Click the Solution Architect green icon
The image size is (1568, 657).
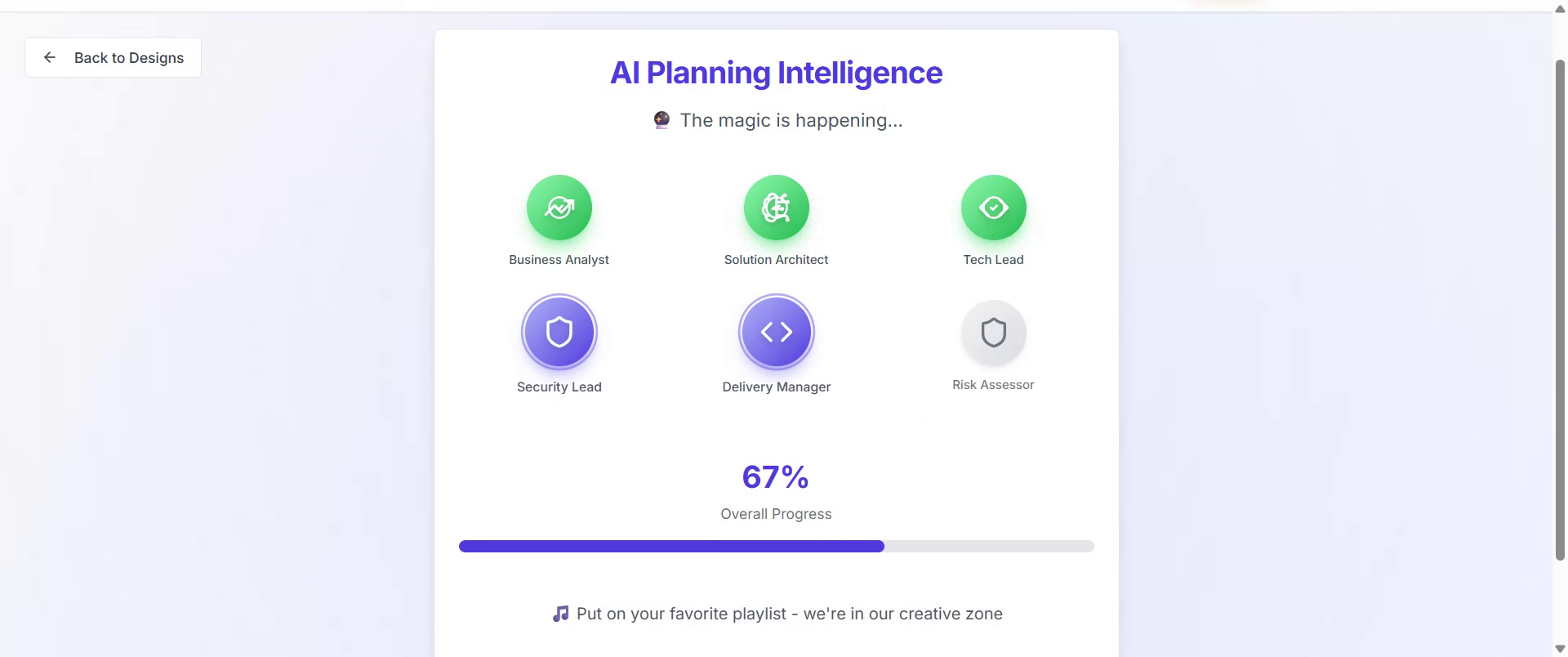[776, 208]
